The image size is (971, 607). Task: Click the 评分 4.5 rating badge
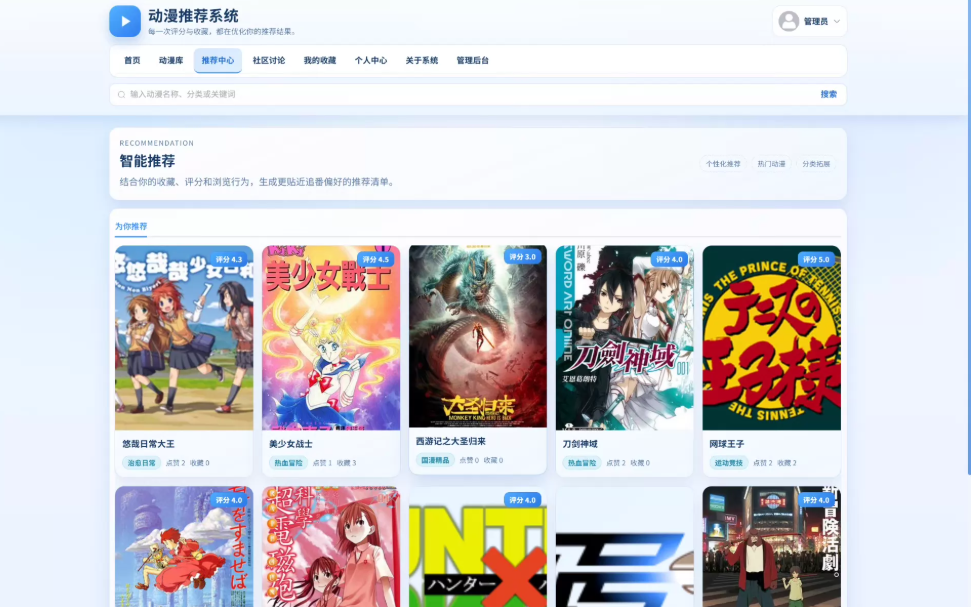click(376, 260)
